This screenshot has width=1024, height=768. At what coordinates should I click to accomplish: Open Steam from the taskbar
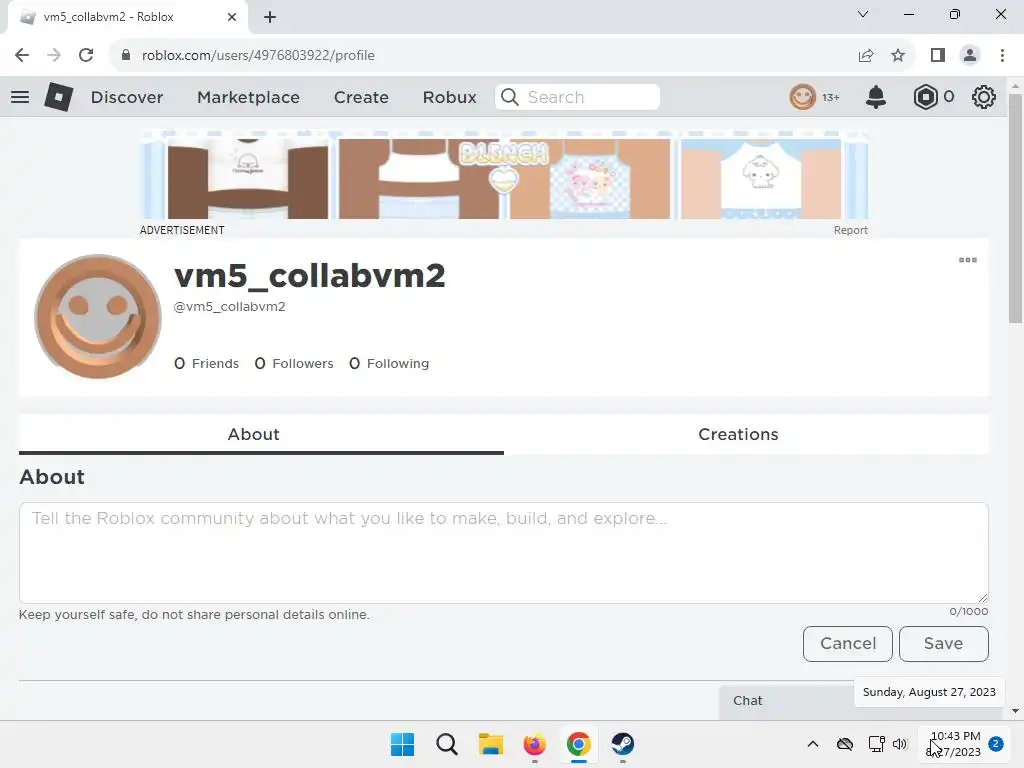pyautogui.click(x=622, y=744)
